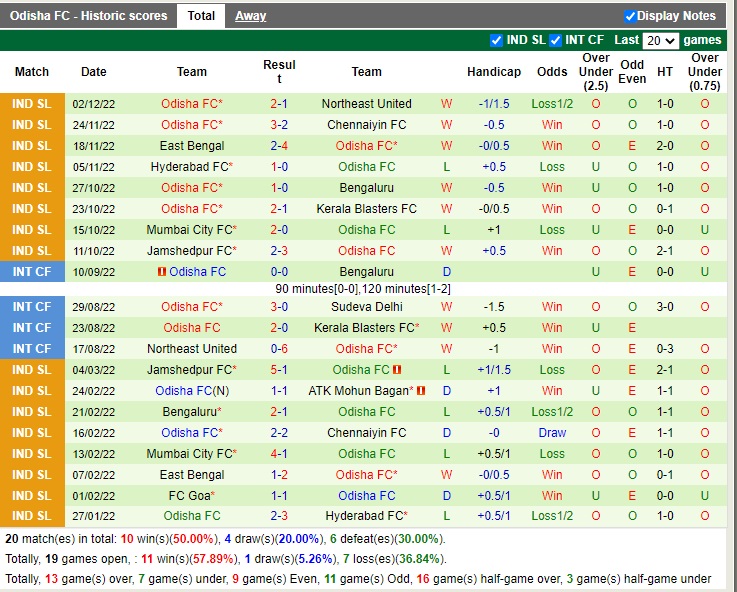The height and width of the screenshot is (592, 737).
Task: Select the Total tab
Action: (x=201, y=16)
